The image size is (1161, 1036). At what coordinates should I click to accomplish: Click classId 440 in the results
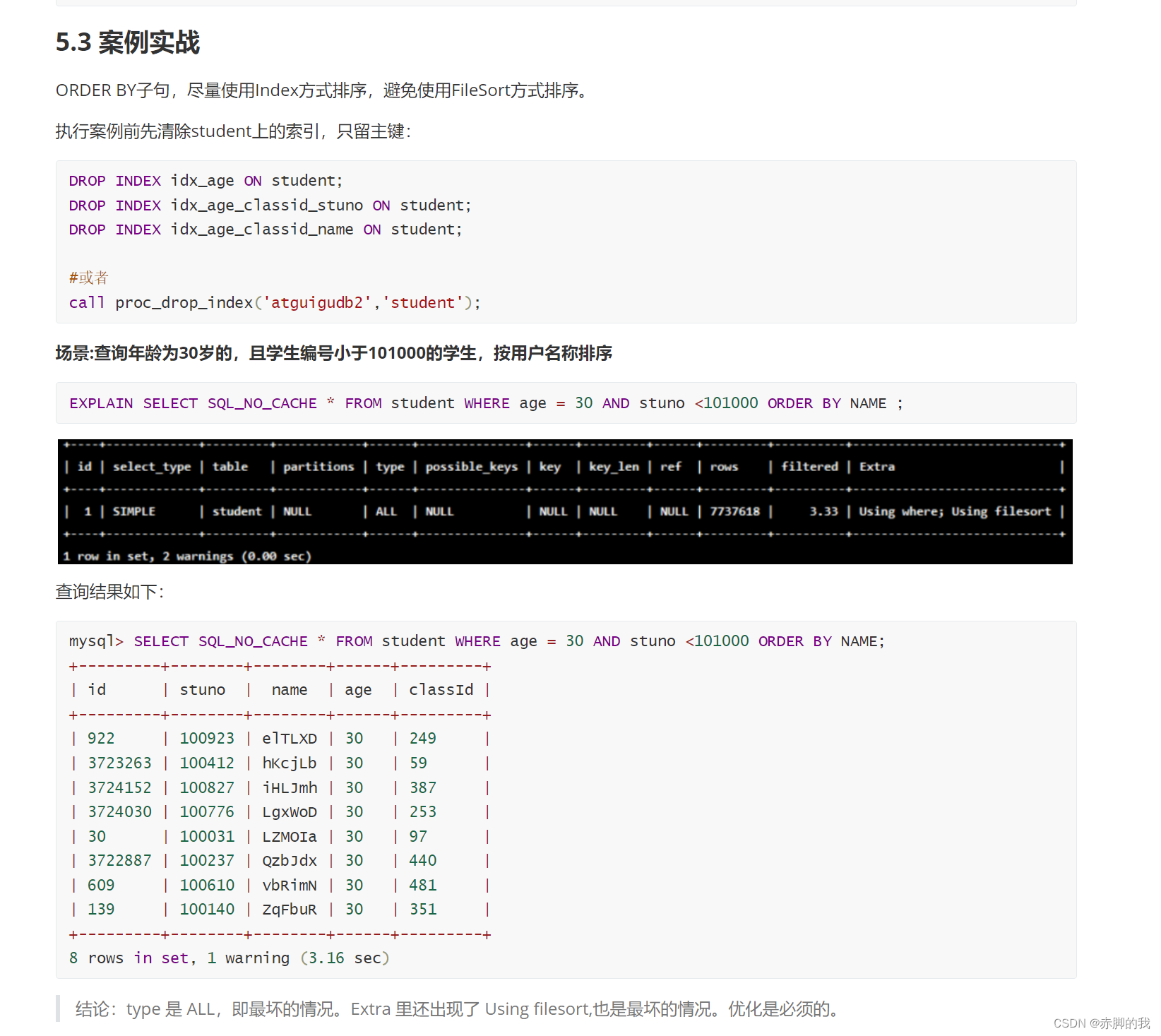pos(423,861)
